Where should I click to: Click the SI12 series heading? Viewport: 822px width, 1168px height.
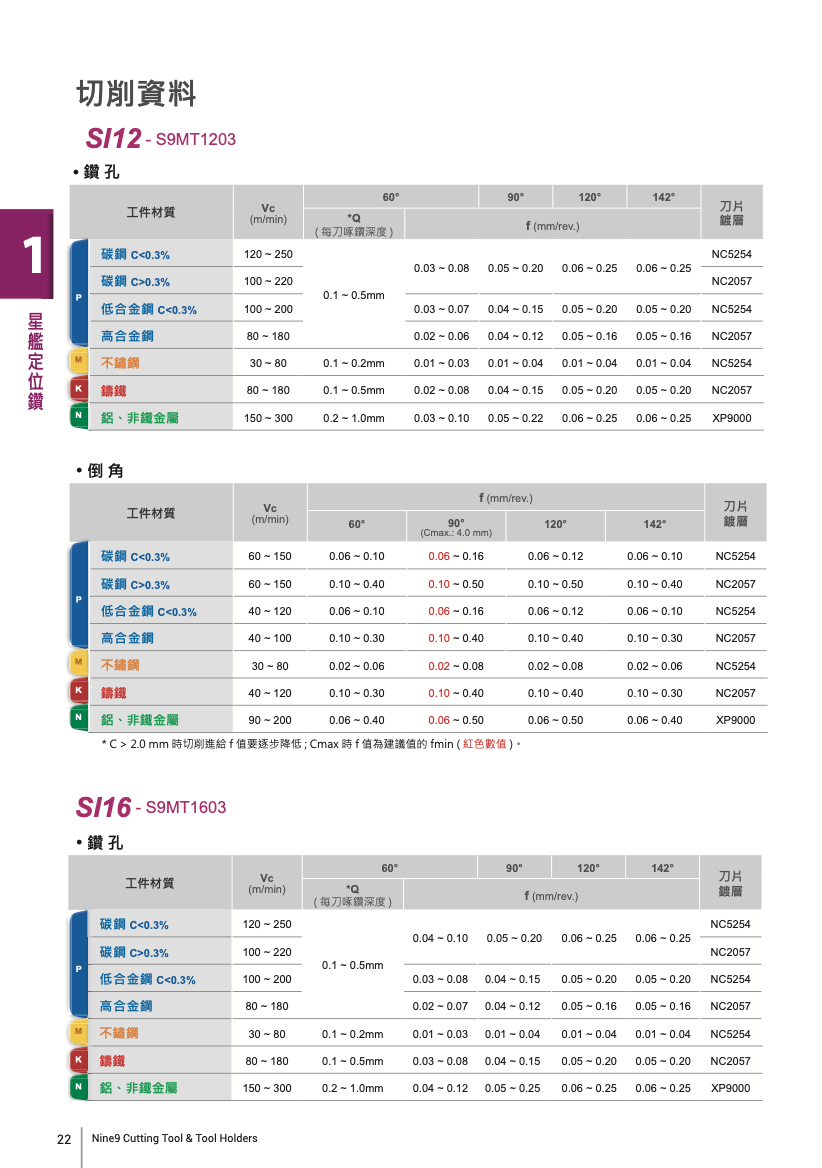pyautogui.click(x=112, y=138)
